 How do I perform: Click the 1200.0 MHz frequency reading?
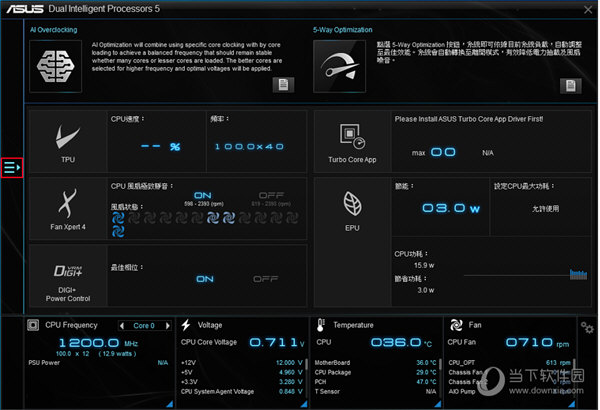coord(98,343)
